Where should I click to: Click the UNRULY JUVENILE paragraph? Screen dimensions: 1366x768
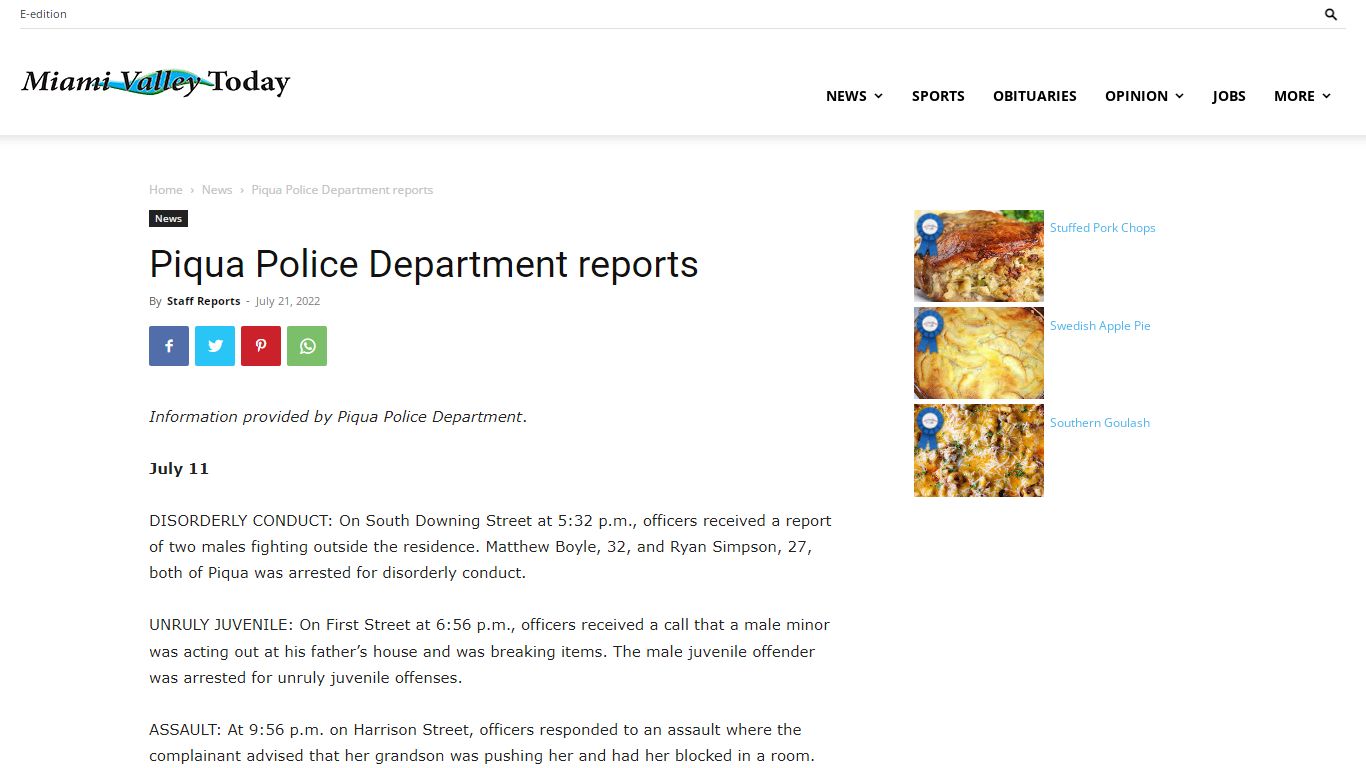tap(490, 651)
